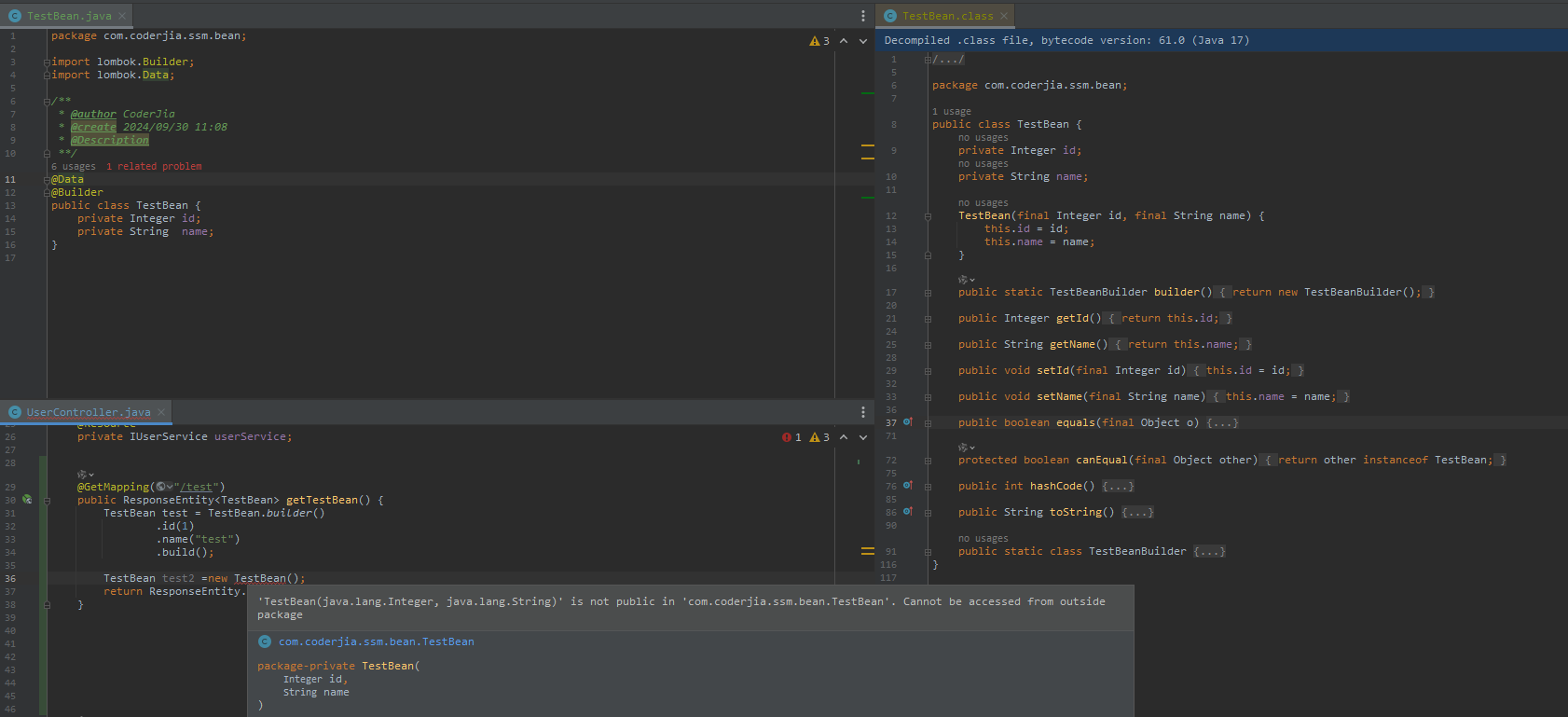Click the @Builder annotation in TestBean.java
The image size is (1568, 717).
(x=77, y=192)
